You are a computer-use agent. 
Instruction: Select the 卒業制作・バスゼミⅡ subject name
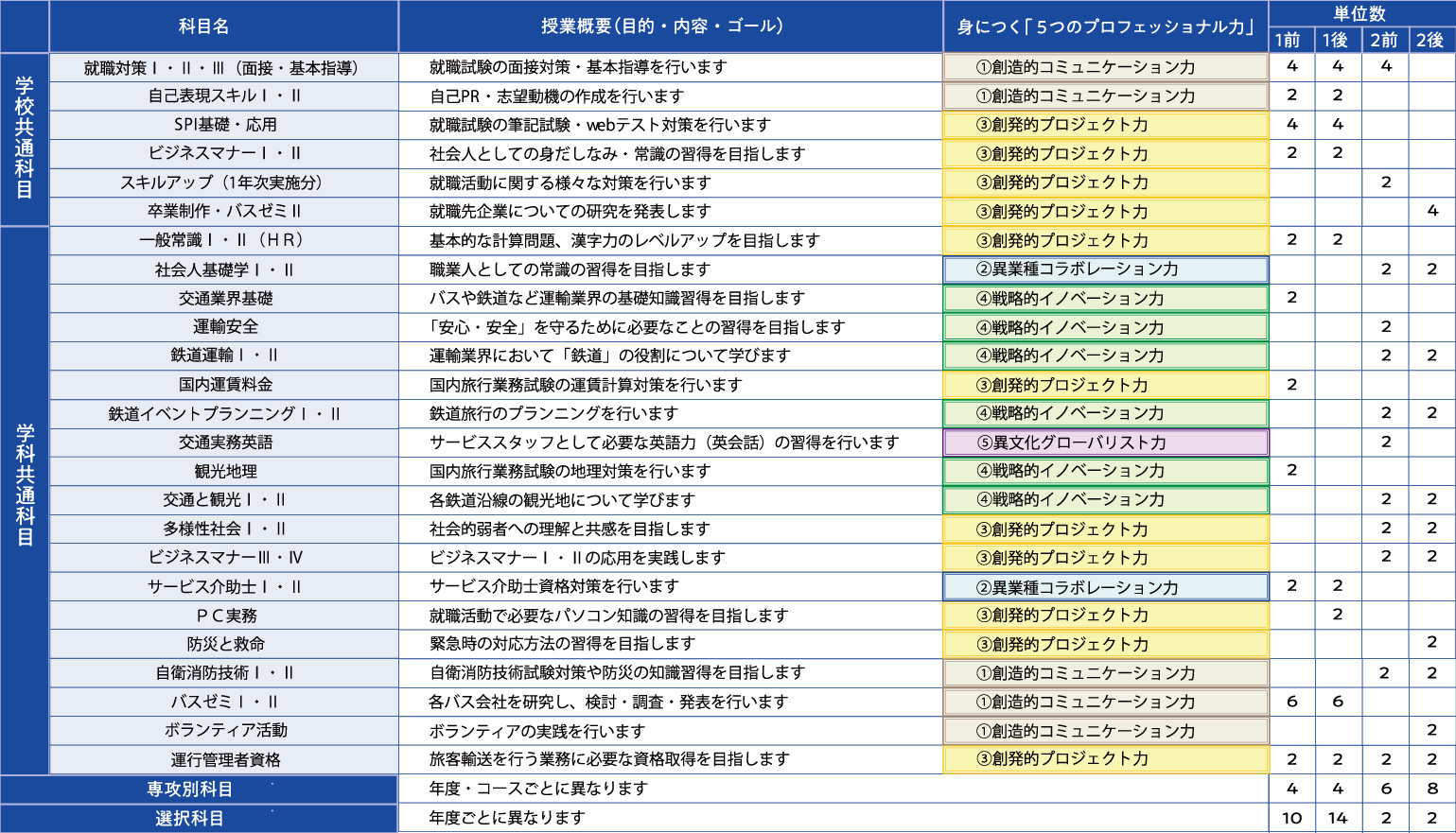(225, 211)
